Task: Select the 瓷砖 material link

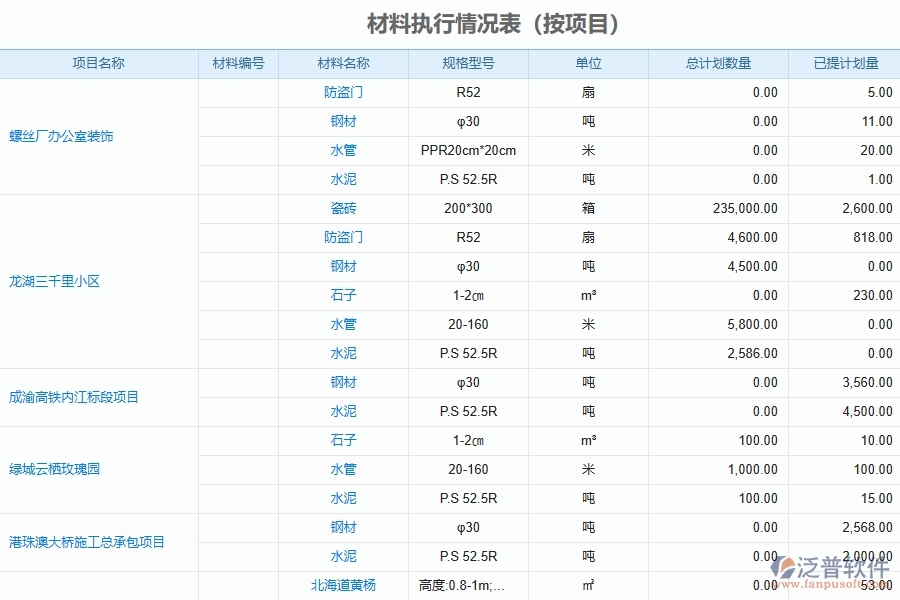Action: coord(343,208)
